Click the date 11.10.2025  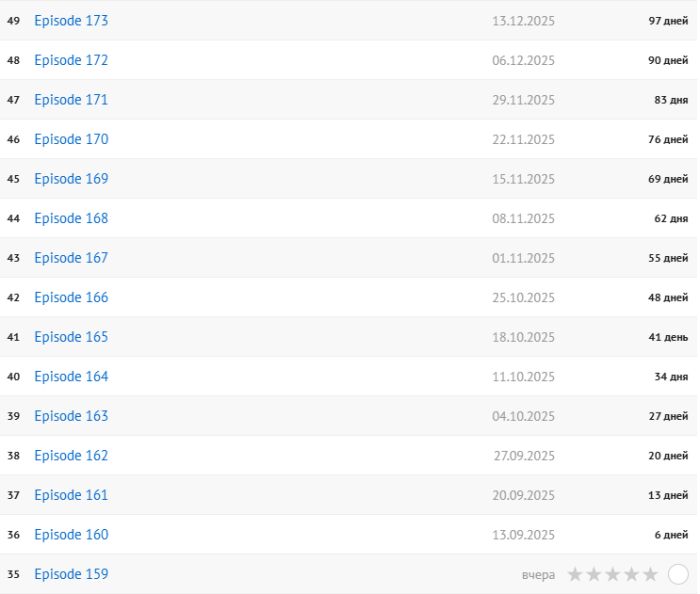523,377
